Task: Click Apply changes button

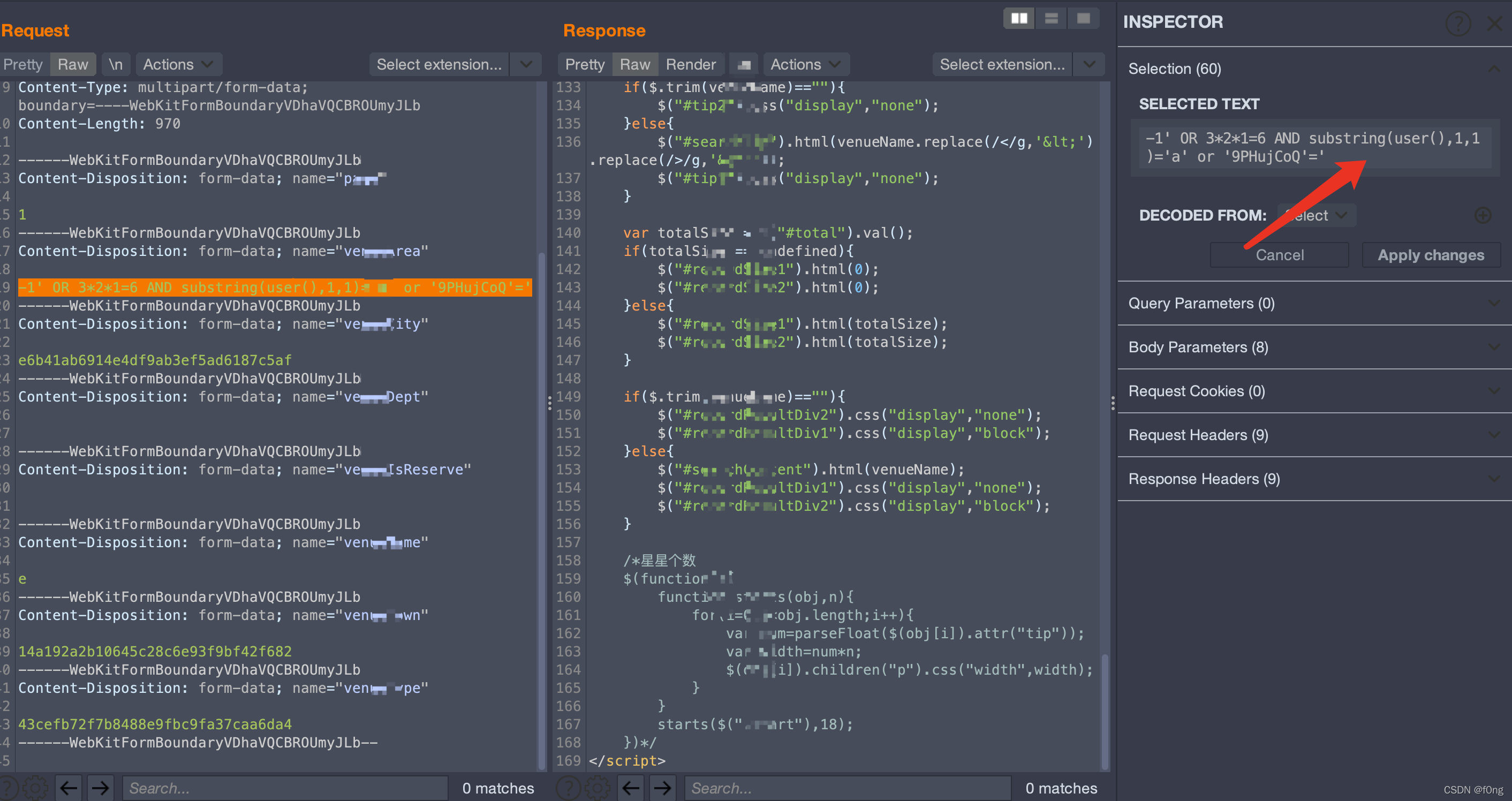Action: (1431, 255)
